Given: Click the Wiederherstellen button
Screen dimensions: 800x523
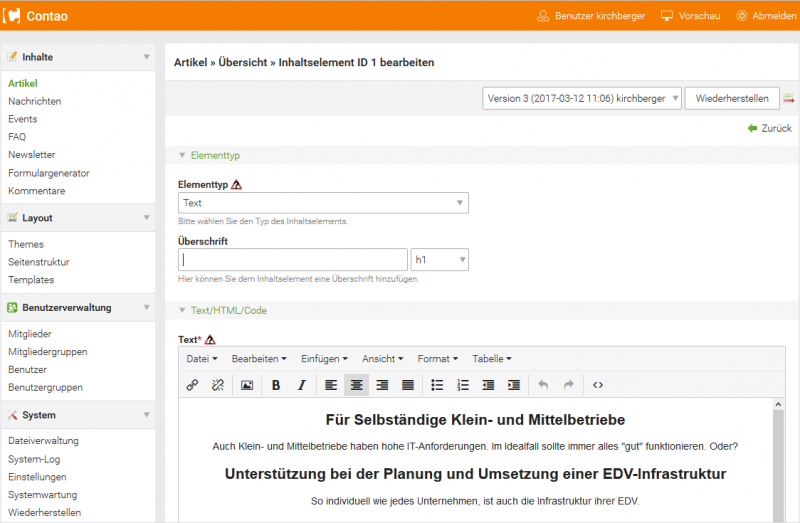Looking at the screenshot, I should coord(731,98).
